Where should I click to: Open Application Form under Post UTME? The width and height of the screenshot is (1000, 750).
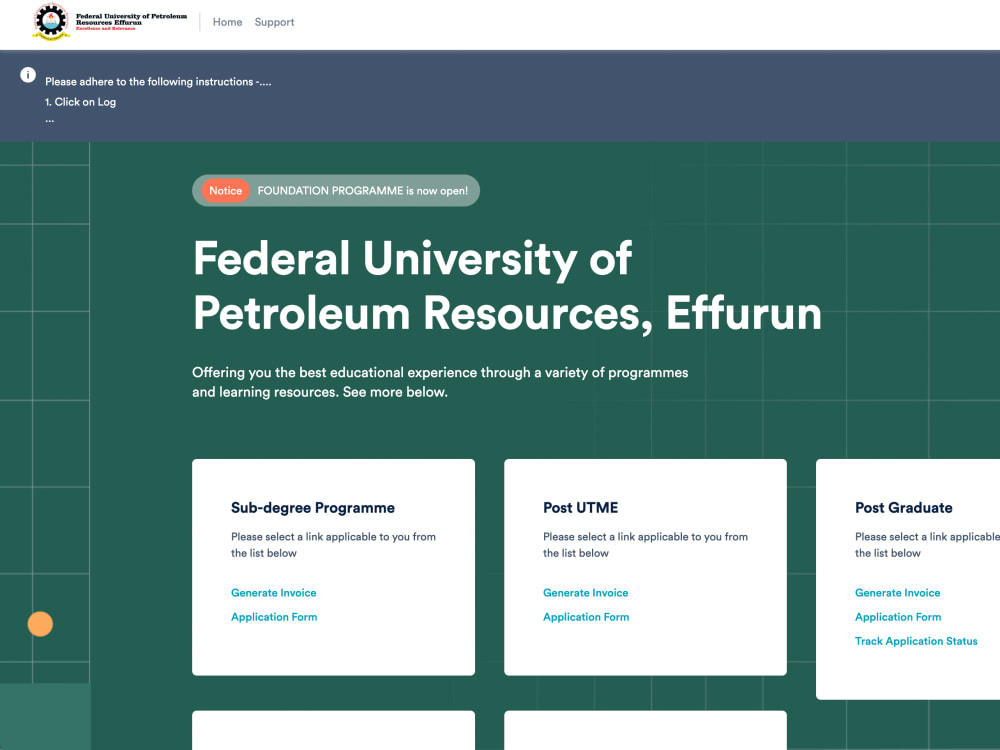tap(586, 617)
